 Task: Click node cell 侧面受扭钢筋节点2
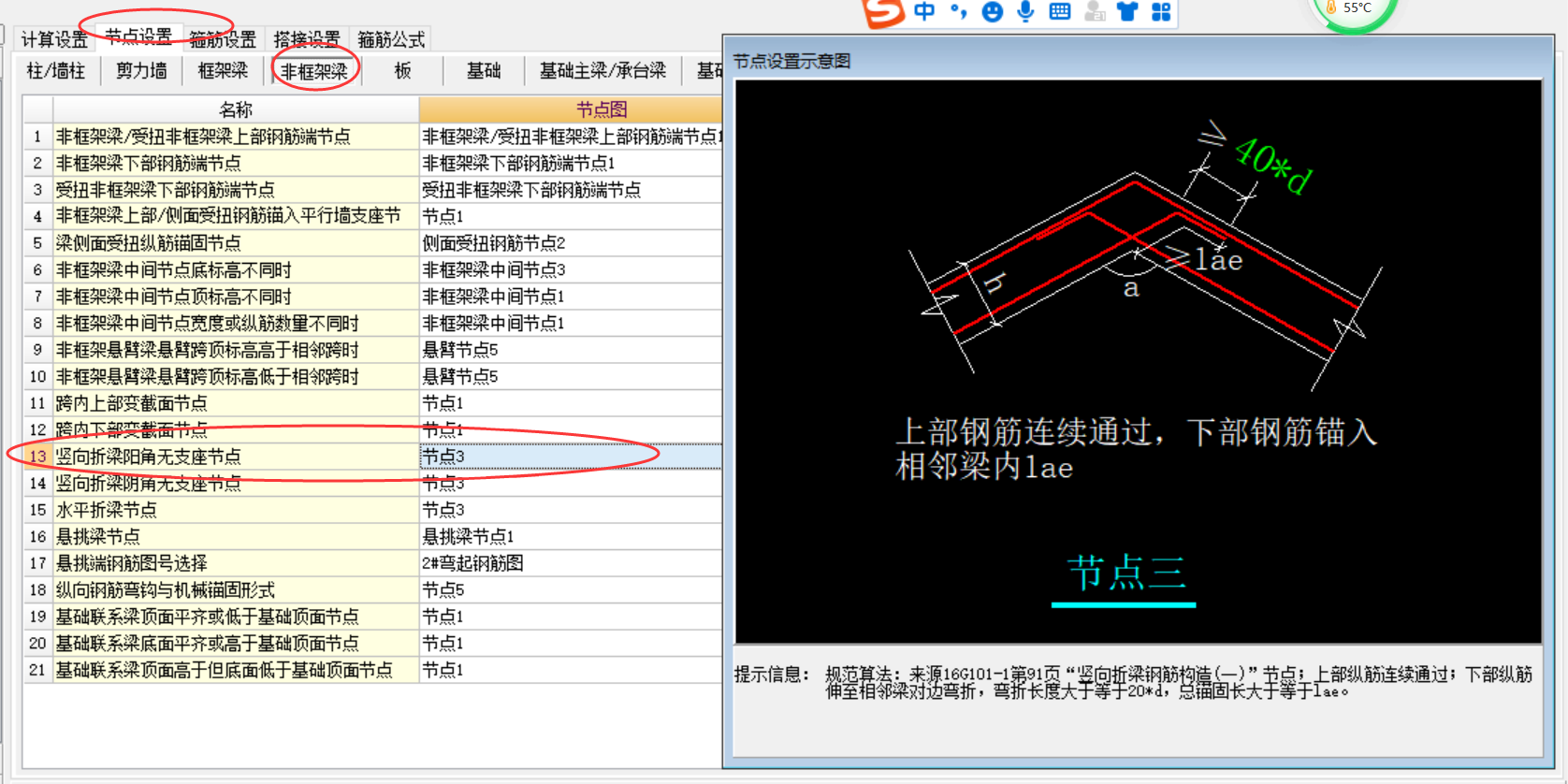tap(572, 243)
